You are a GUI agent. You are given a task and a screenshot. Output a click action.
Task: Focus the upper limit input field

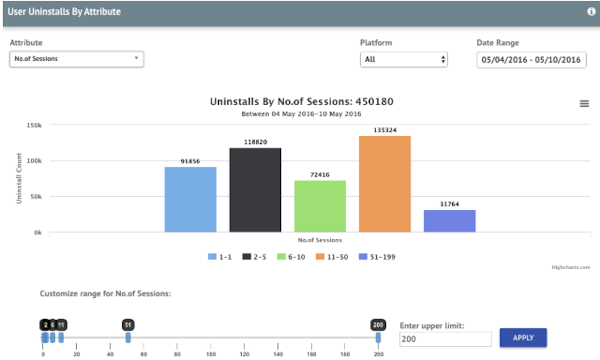(445, 339)
